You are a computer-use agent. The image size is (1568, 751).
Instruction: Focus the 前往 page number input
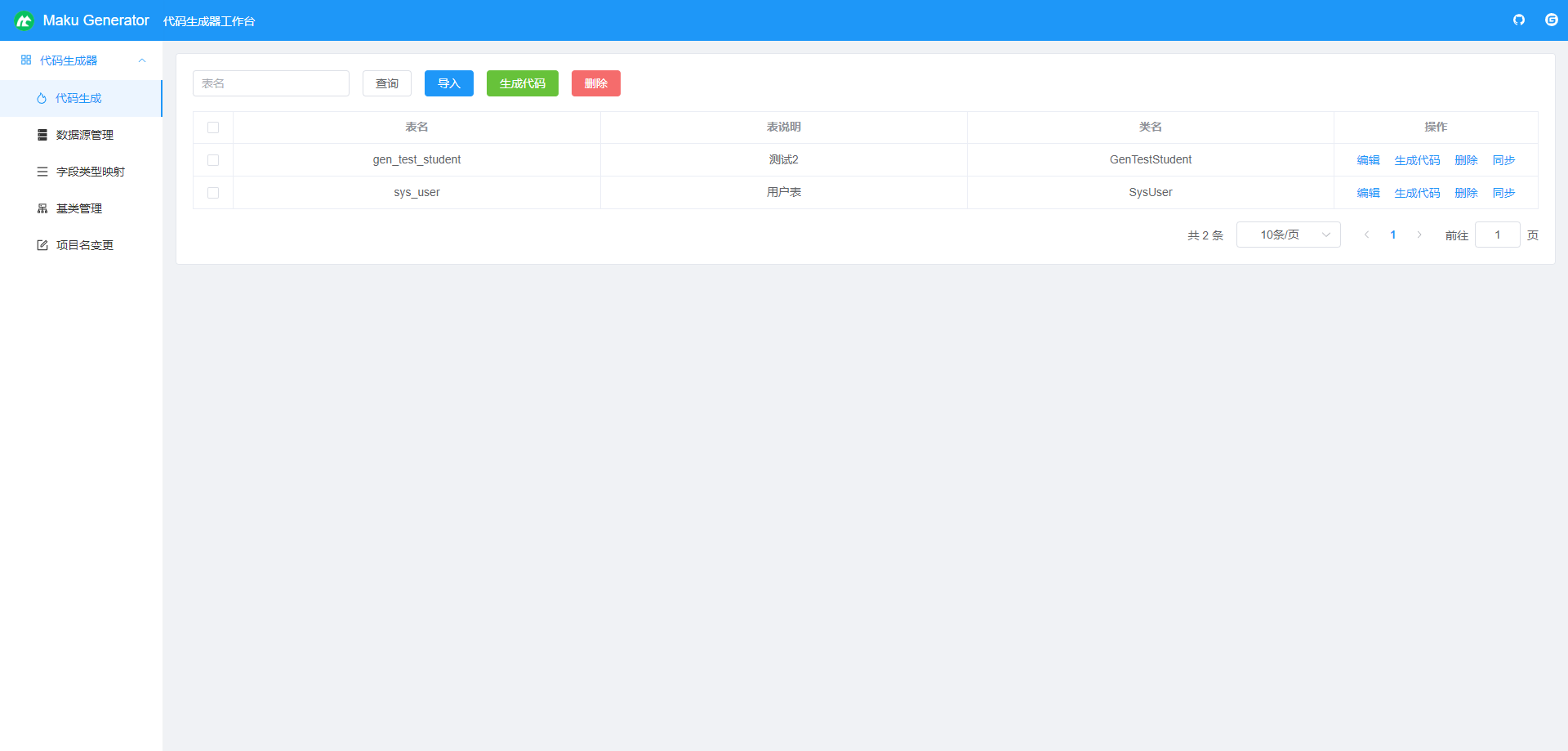1498,235
